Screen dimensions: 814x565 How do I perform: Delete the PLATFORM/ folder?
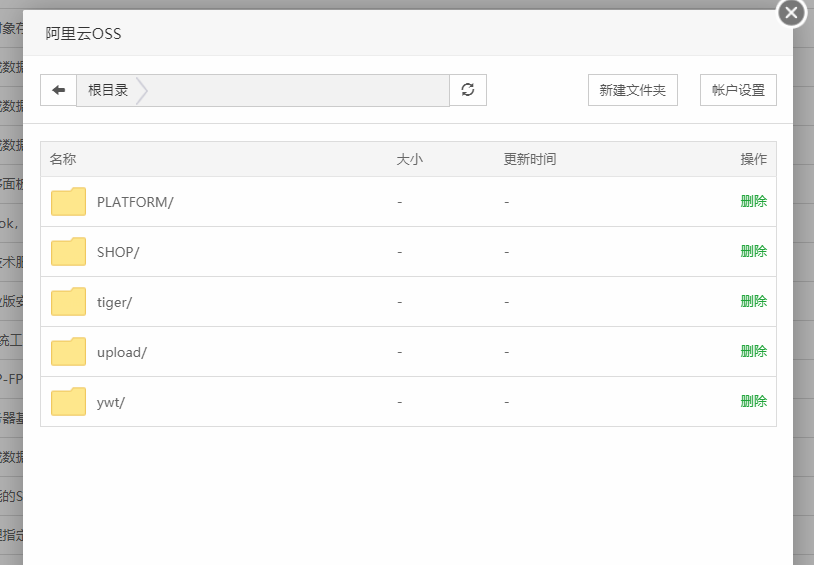753,201
